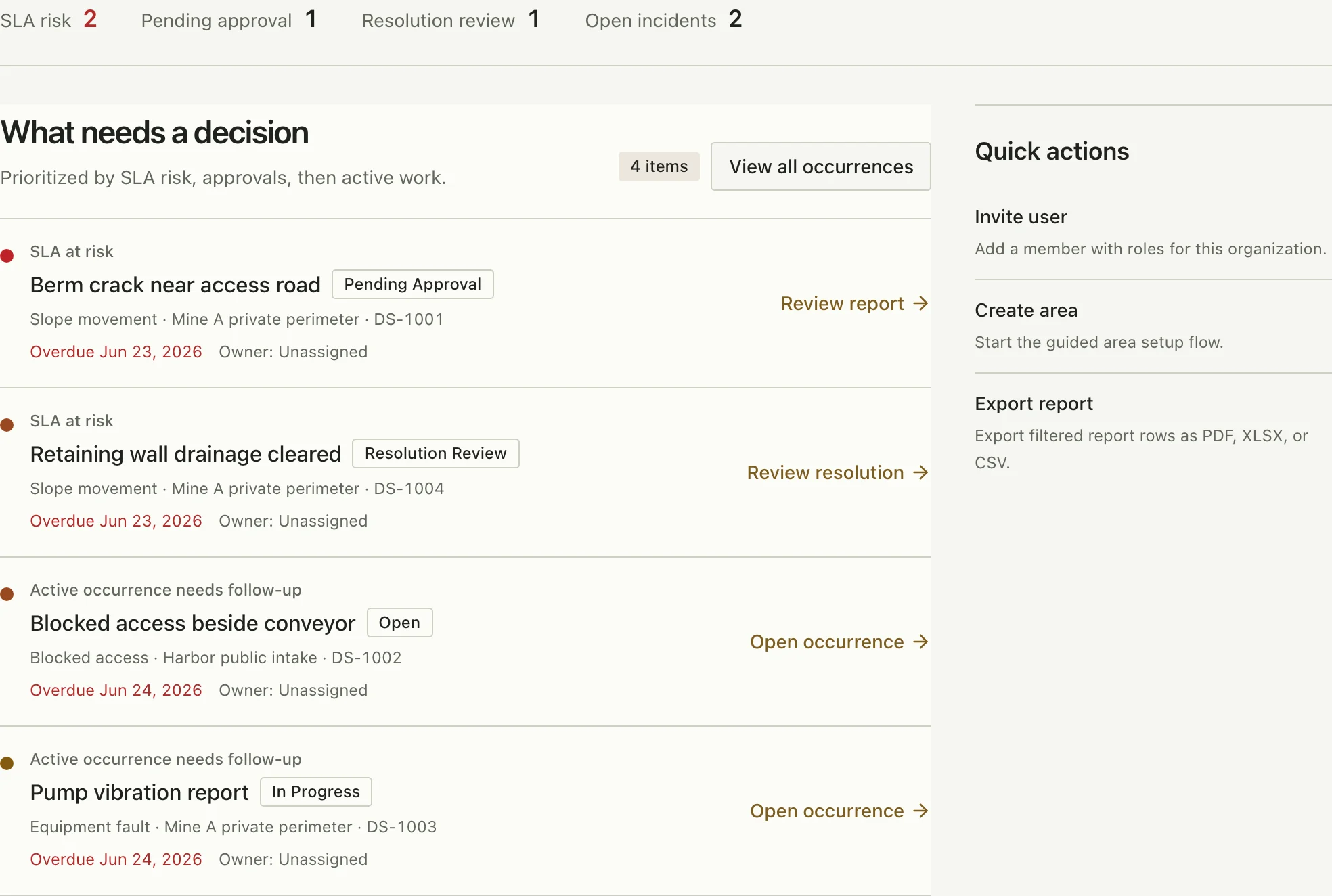Select the Invite user quick action
This screenshot has width=1332, height=896.
click(x=1153, y=233)
